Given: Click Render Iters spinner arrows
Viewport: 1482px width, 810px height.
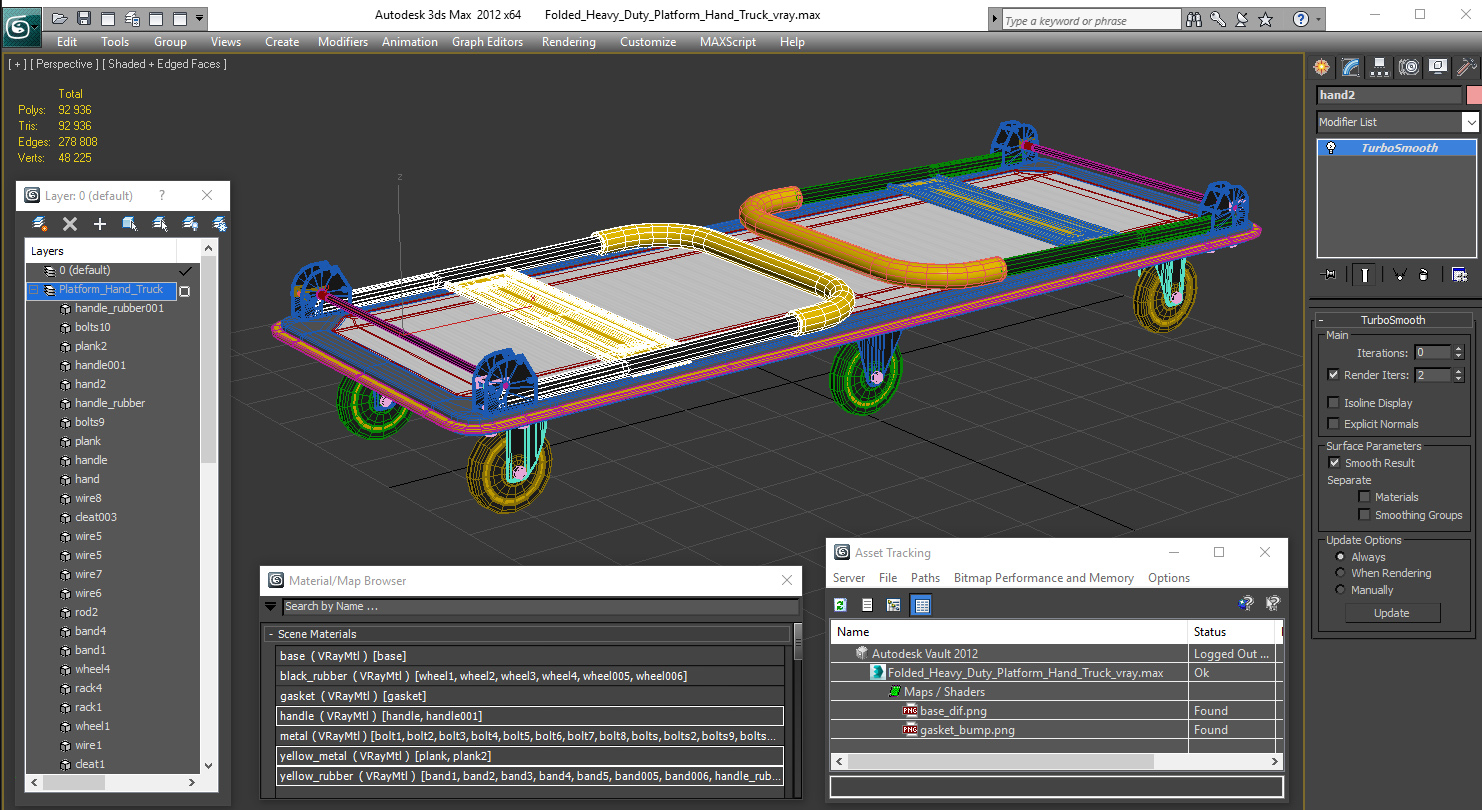Looking at the screenshot, I should coord(1458,375).
